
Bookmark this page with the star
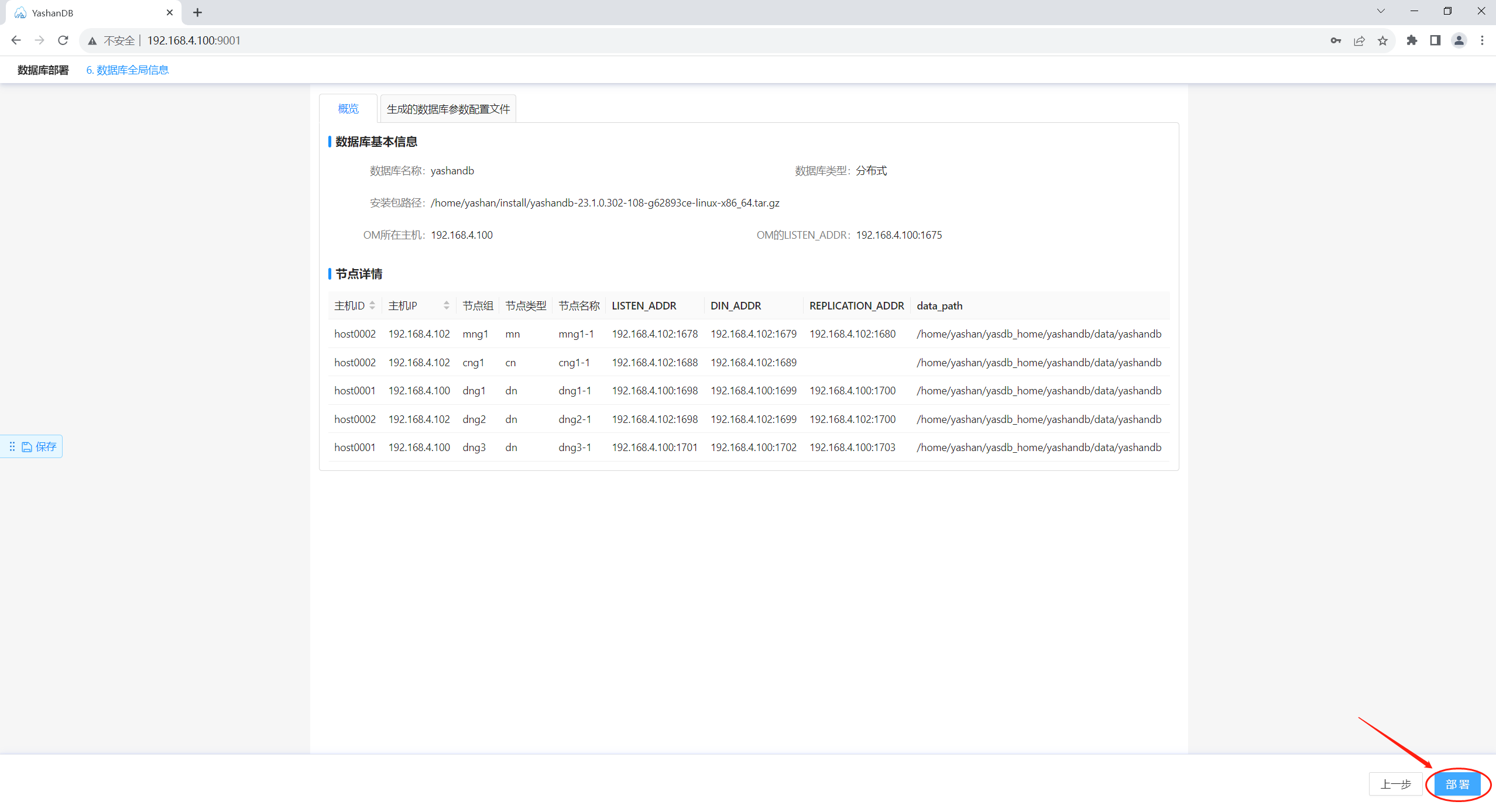tap(1382, 40)
